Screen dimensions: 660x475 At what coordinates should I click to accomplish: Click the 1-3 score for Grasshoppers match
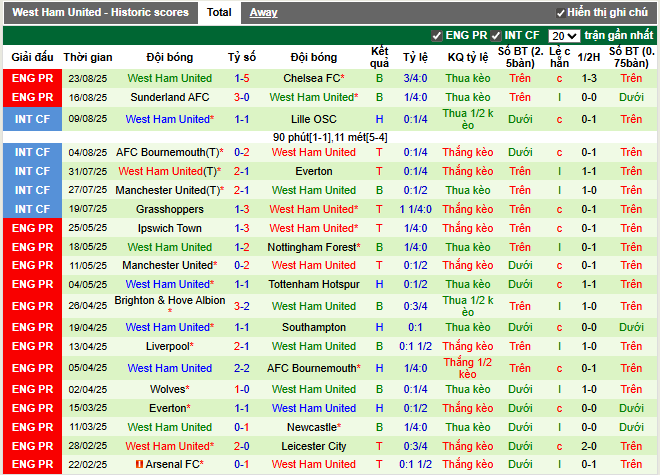coord(242,209)
